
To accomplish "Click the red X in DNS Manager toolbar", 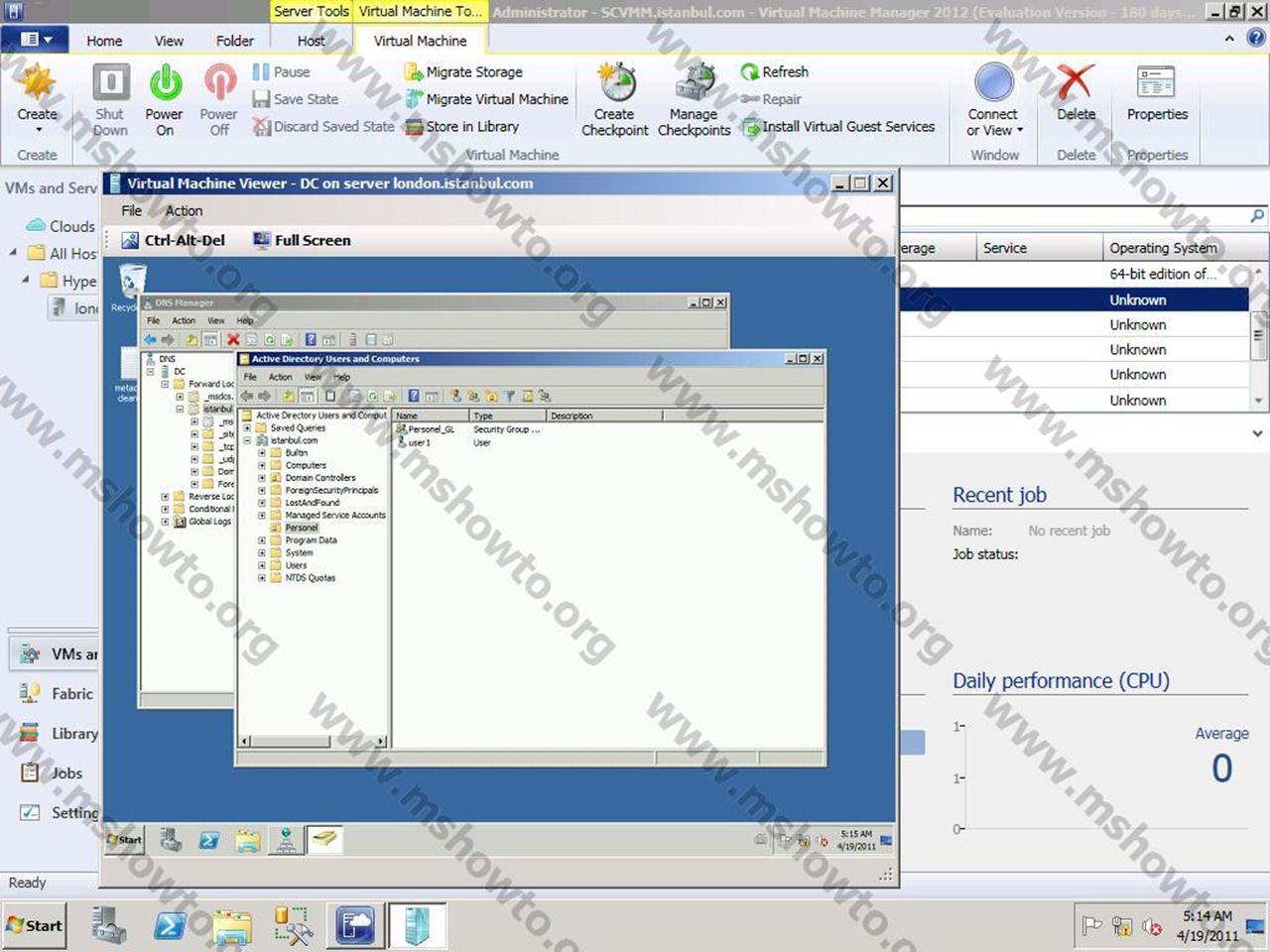I will pos(233,339).
